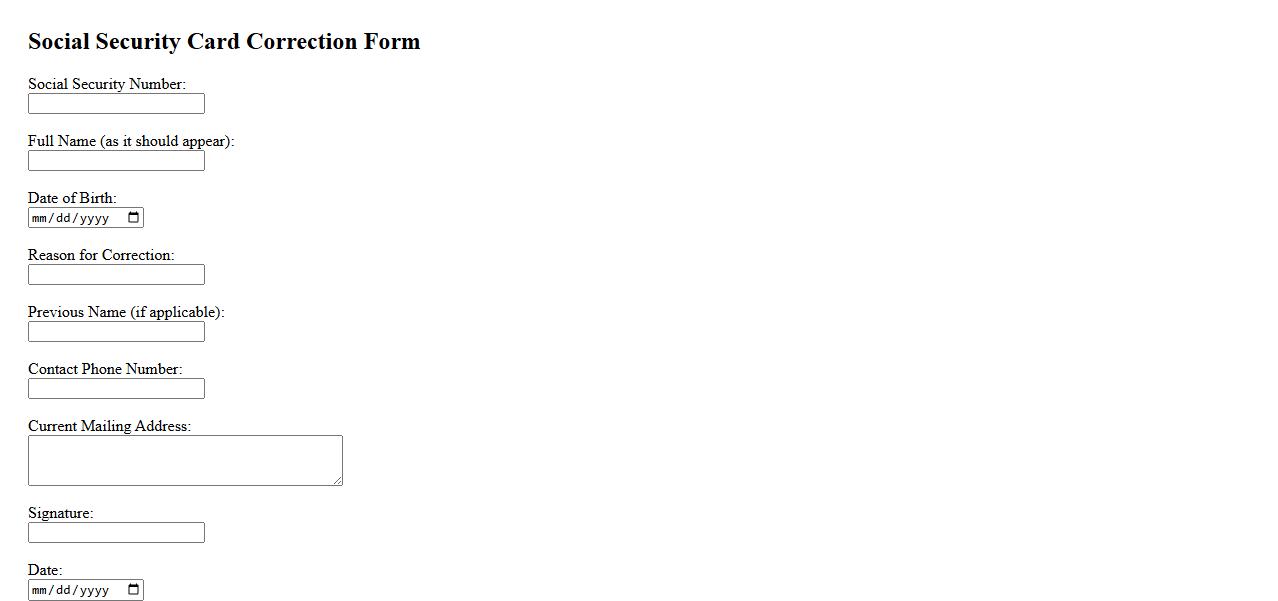Click the Social Security Card Correction Form heading
Screen dimensions: 1278x601
pyautogui.click(x=224, y=42)
